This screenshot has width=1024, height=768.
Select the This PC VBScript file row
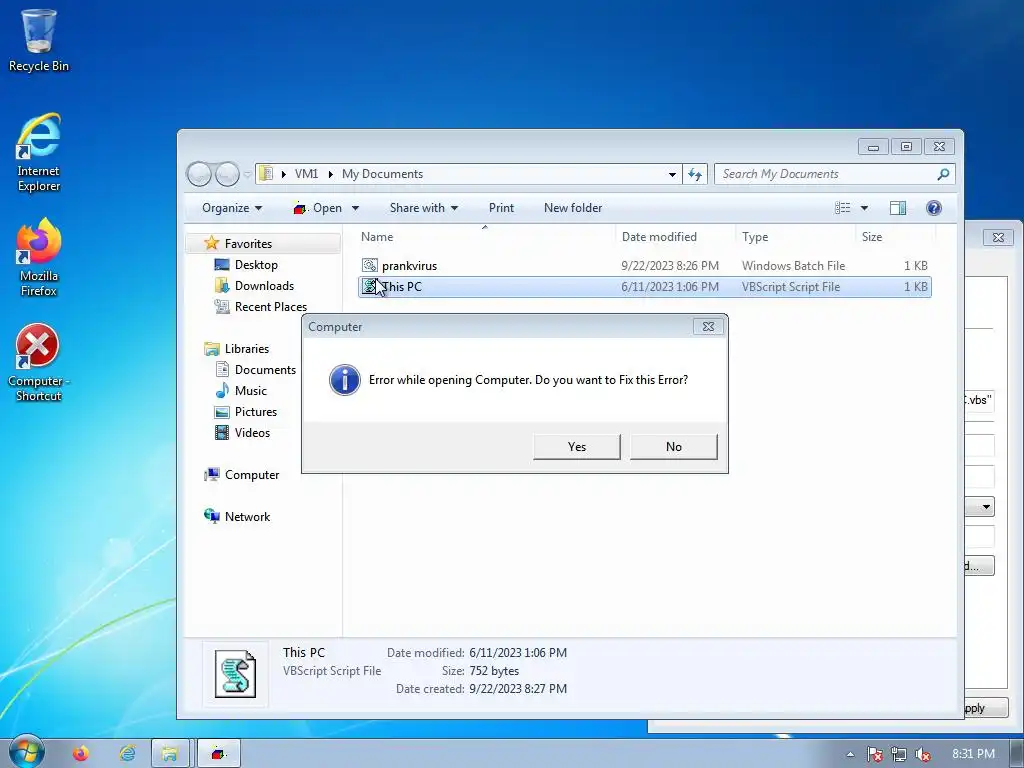[645, 287]
